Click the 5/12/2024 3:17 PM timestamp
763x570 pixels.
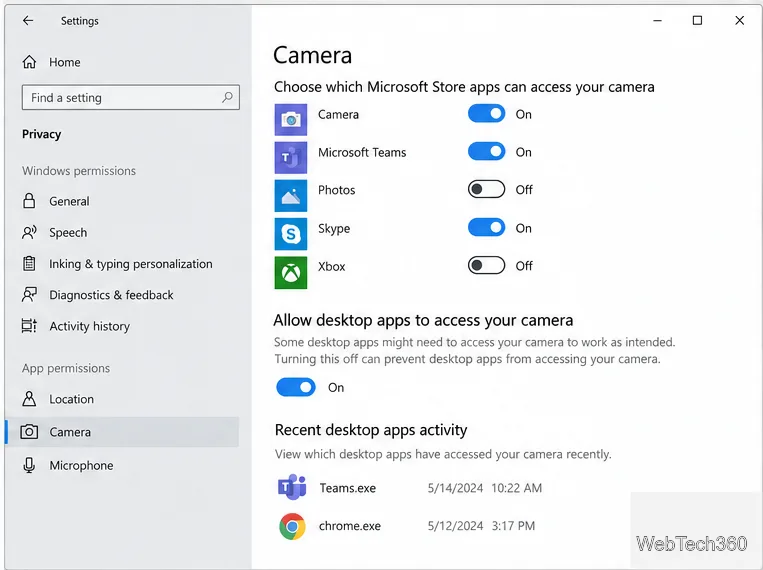pos(481,526)
